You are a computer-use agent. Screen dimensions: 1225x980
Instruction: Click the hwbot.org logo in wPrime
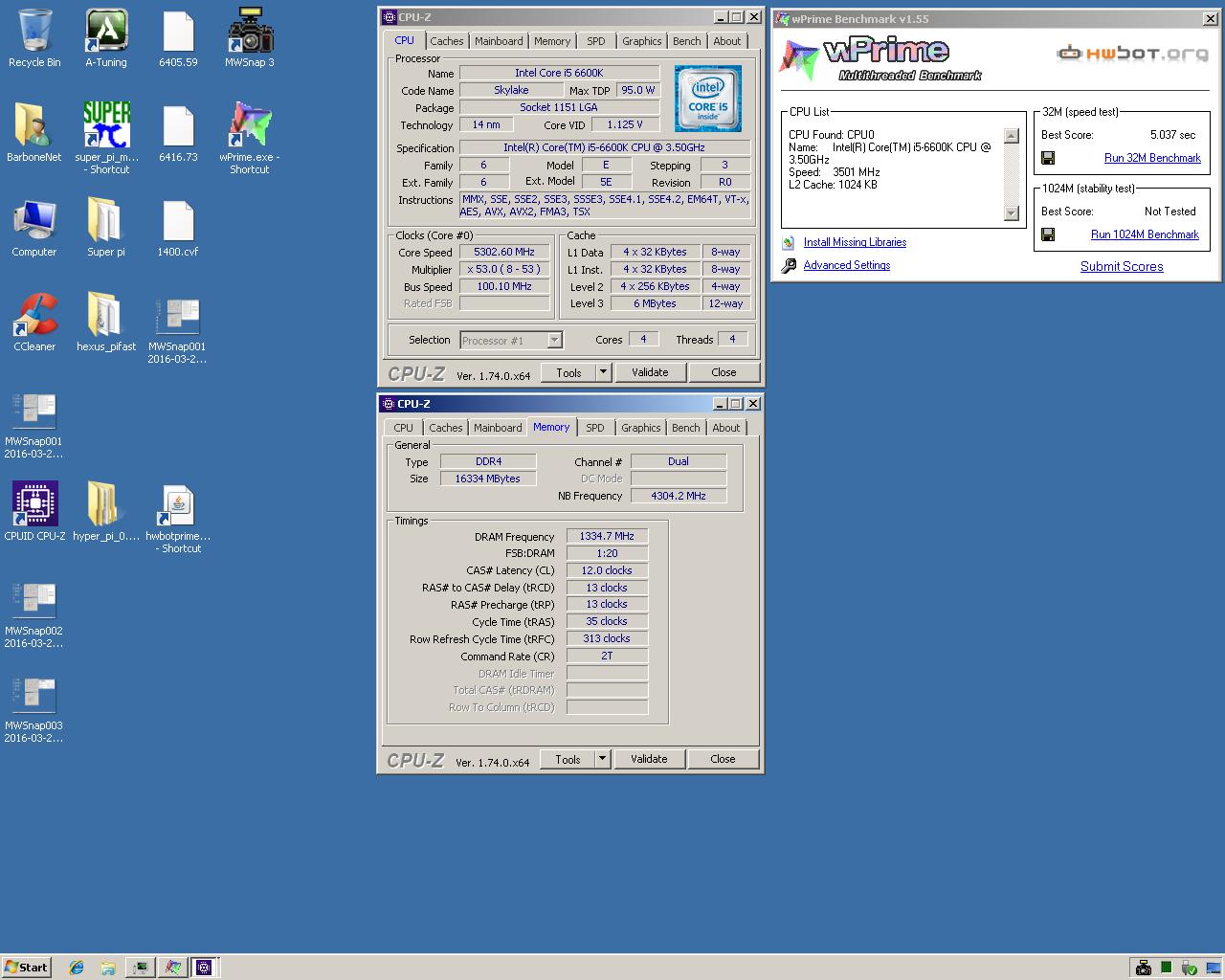coord(1132,54)
